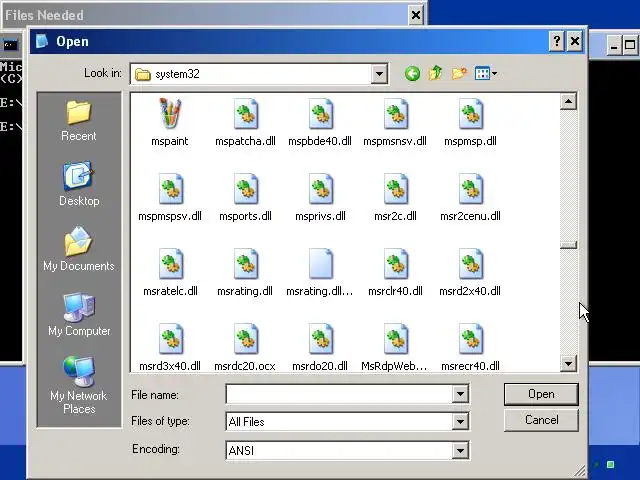This screenshot has height=480, width=640.
Task: Create a new folder
Action: (459, 73)
